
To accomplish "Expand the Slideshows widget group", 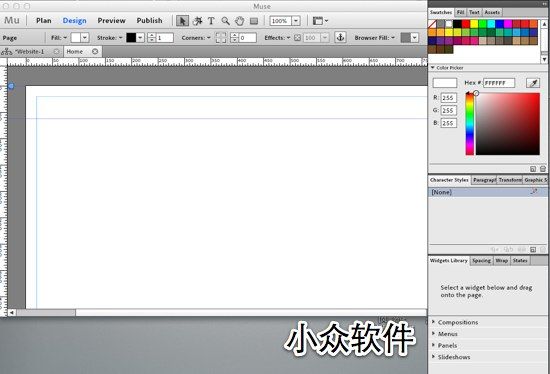I will click(434, 356).
